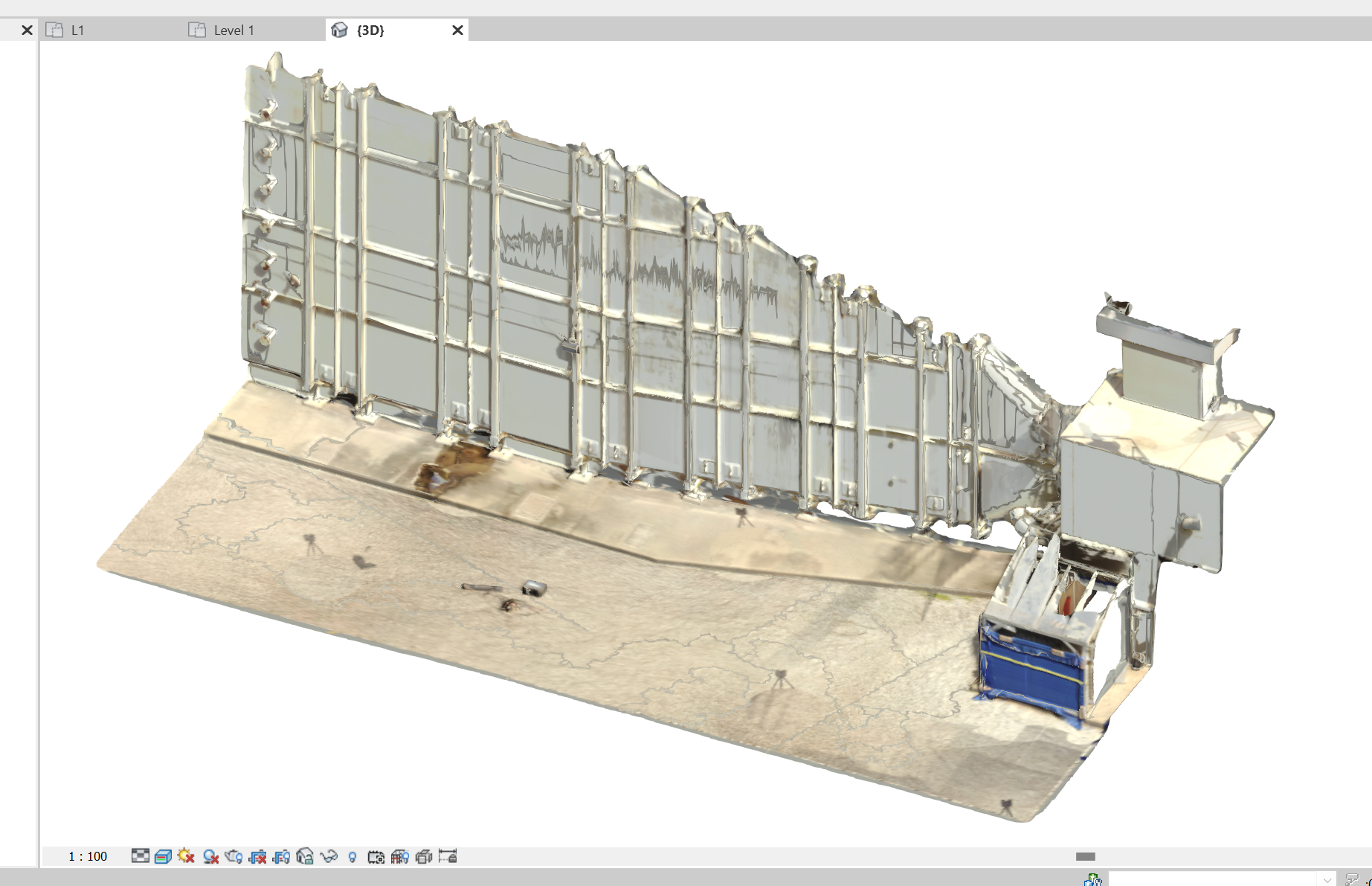Open the Rendering dialog teapot icon
Viewport: 1372px width, 886px height.
(x=234, y=856)
